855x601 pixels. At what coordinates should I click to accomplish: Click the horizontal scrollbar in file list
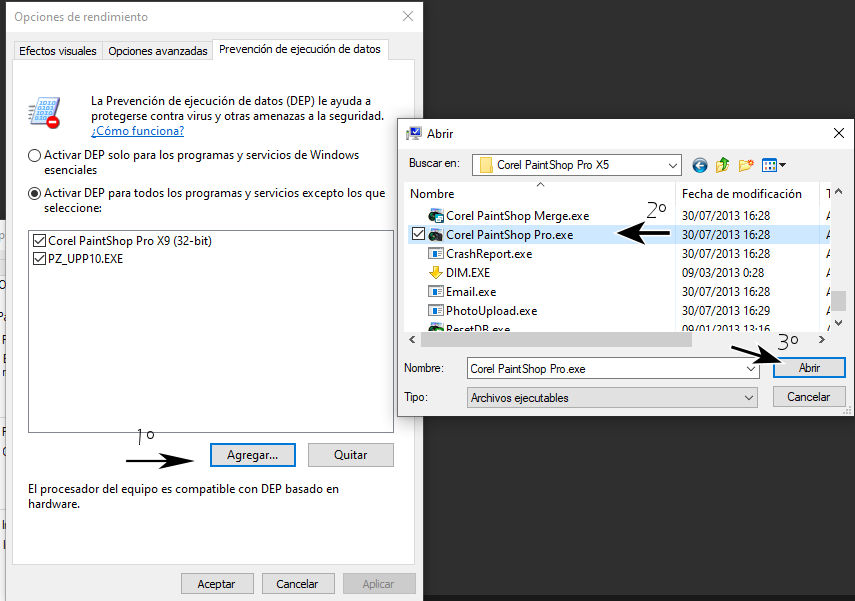[x=556, y=340]
